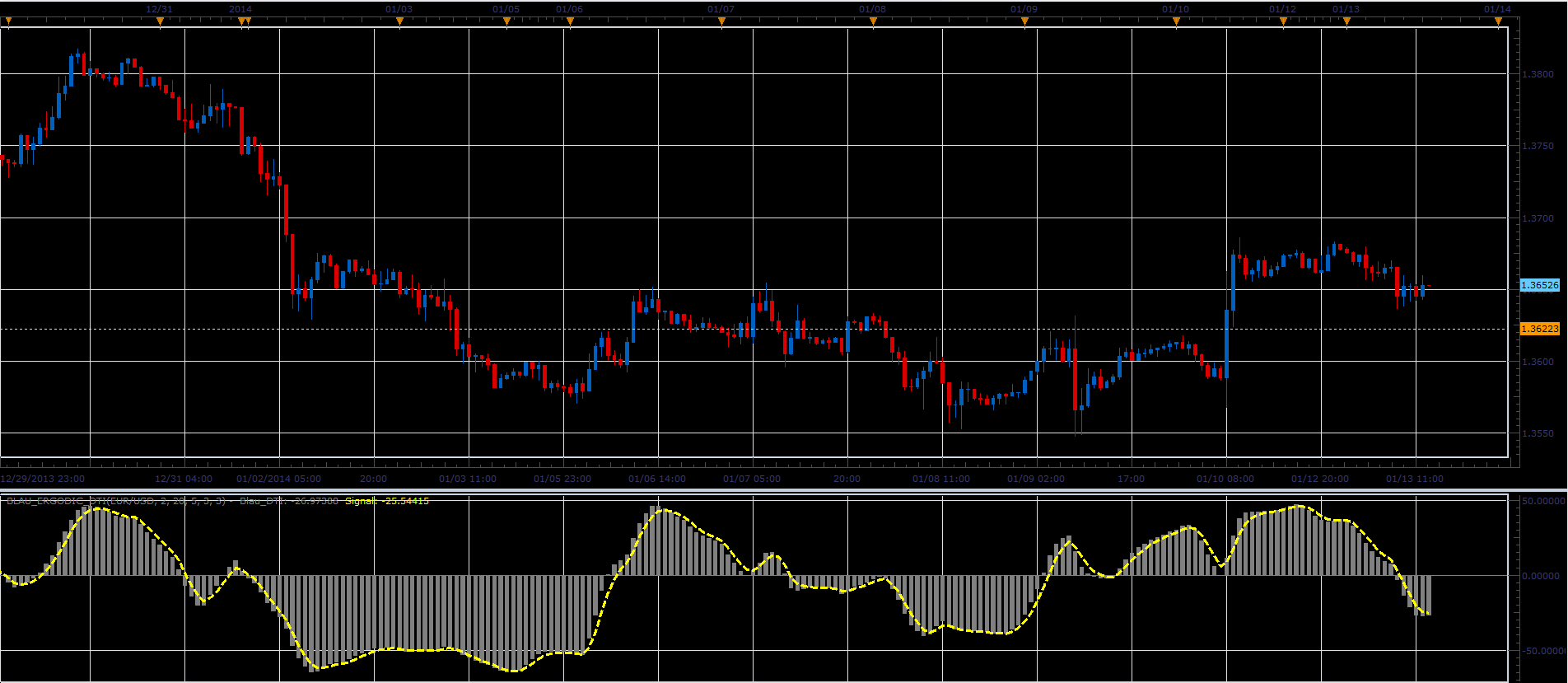Image resolution: width=1568 pixels, height=683 pixels.
Task: Click the yellow Signal value label
Action: [387, 501]
